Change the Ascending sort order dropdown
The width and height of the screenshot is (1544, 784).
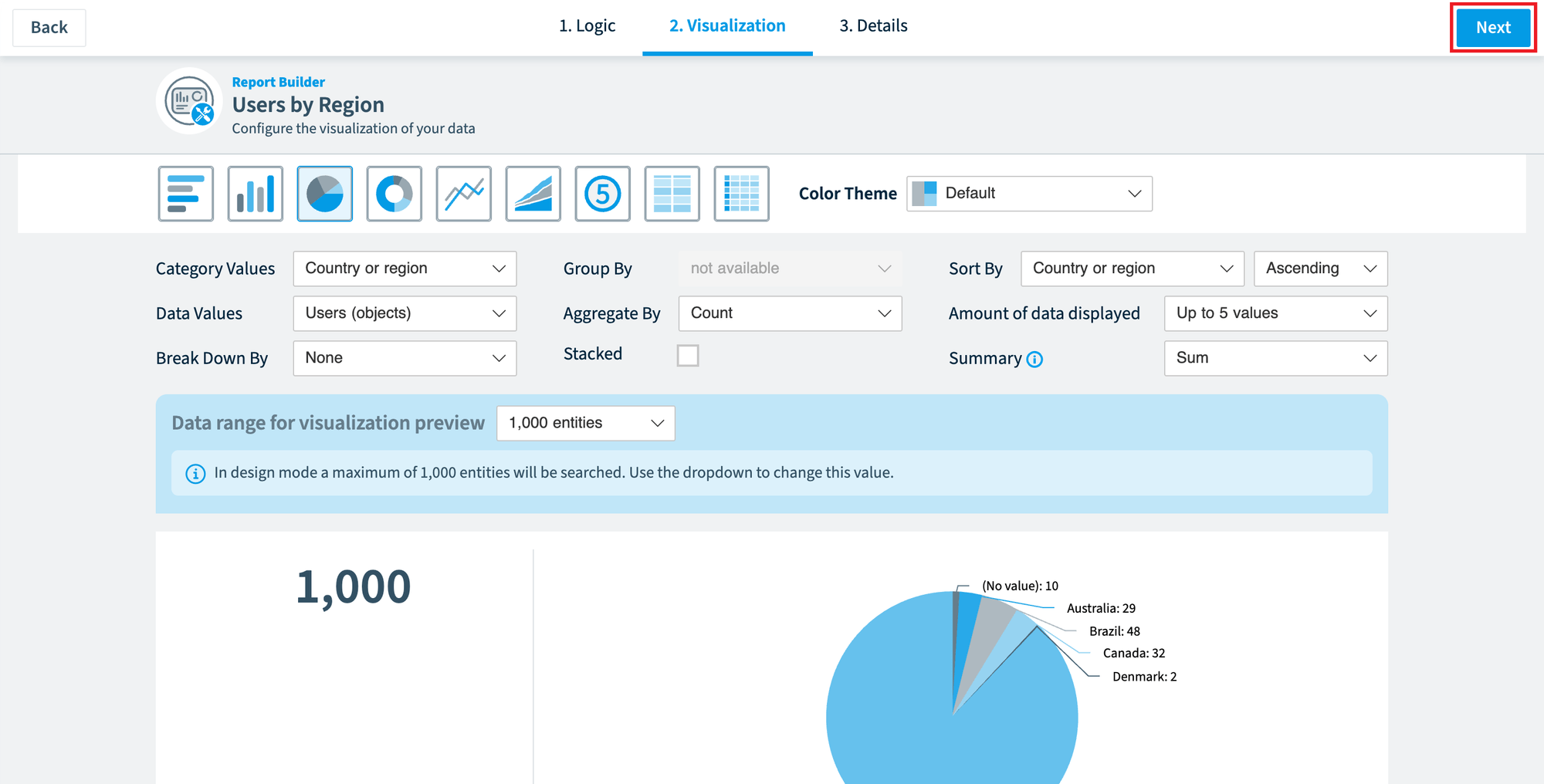tap(1321, 269)
